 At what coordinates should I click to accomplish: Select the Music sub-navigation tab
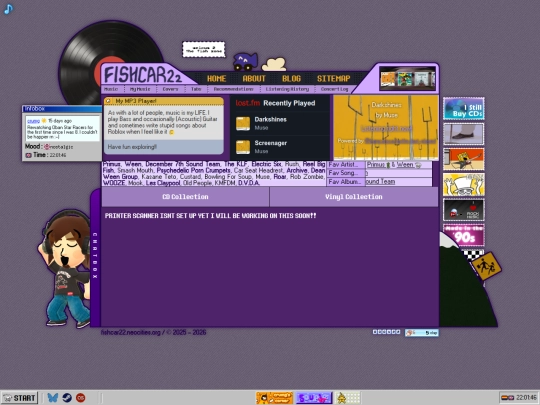pos(111,89)
